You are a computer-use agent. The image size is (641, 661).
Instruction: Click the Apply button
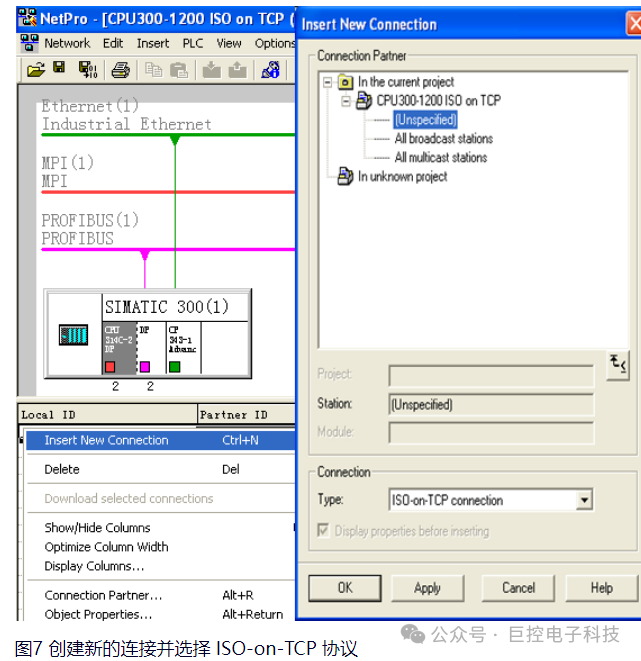tap(427, 588)
